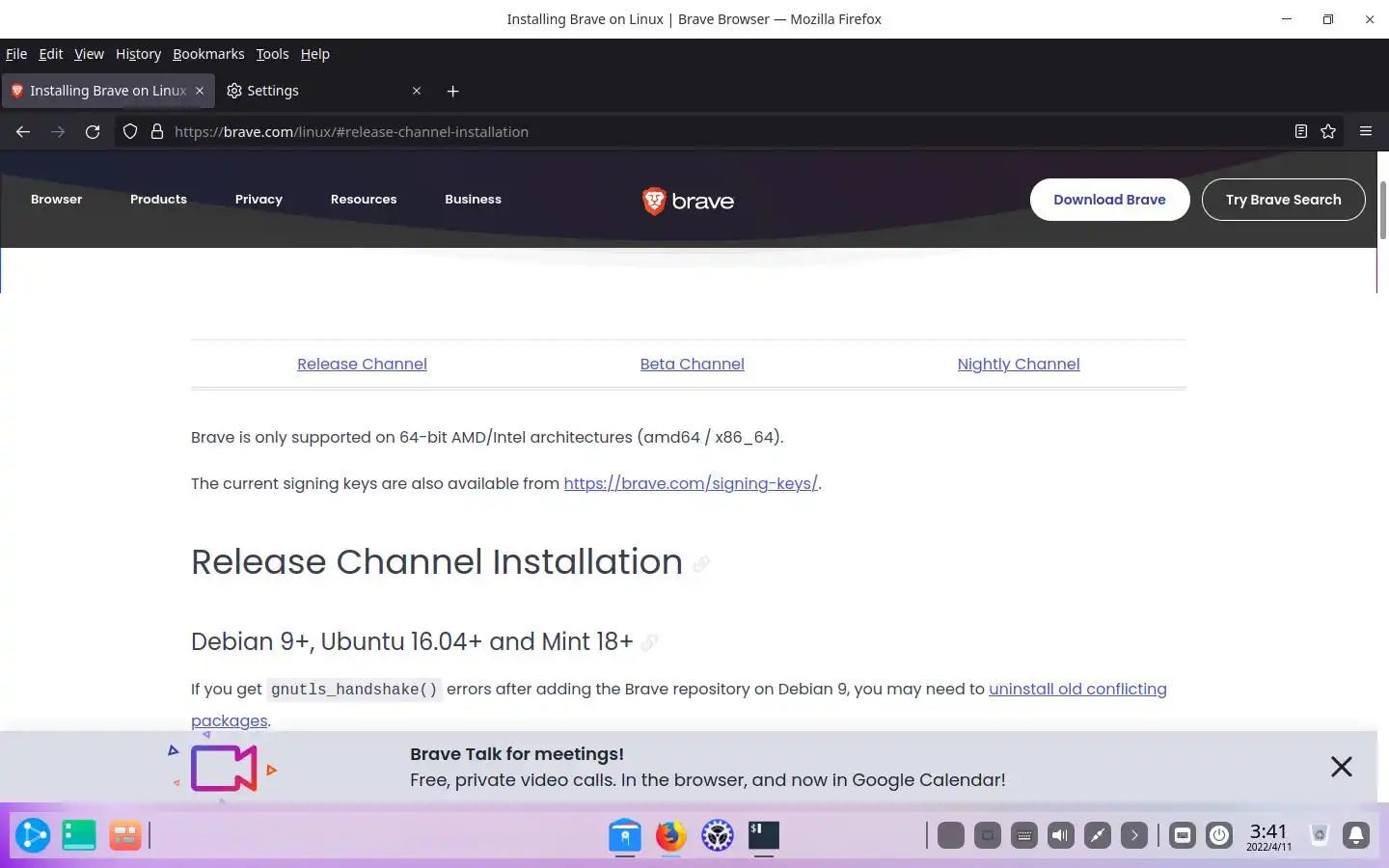
Task: Open the onboard keyboard icon near power
Action: point(1183,835)
